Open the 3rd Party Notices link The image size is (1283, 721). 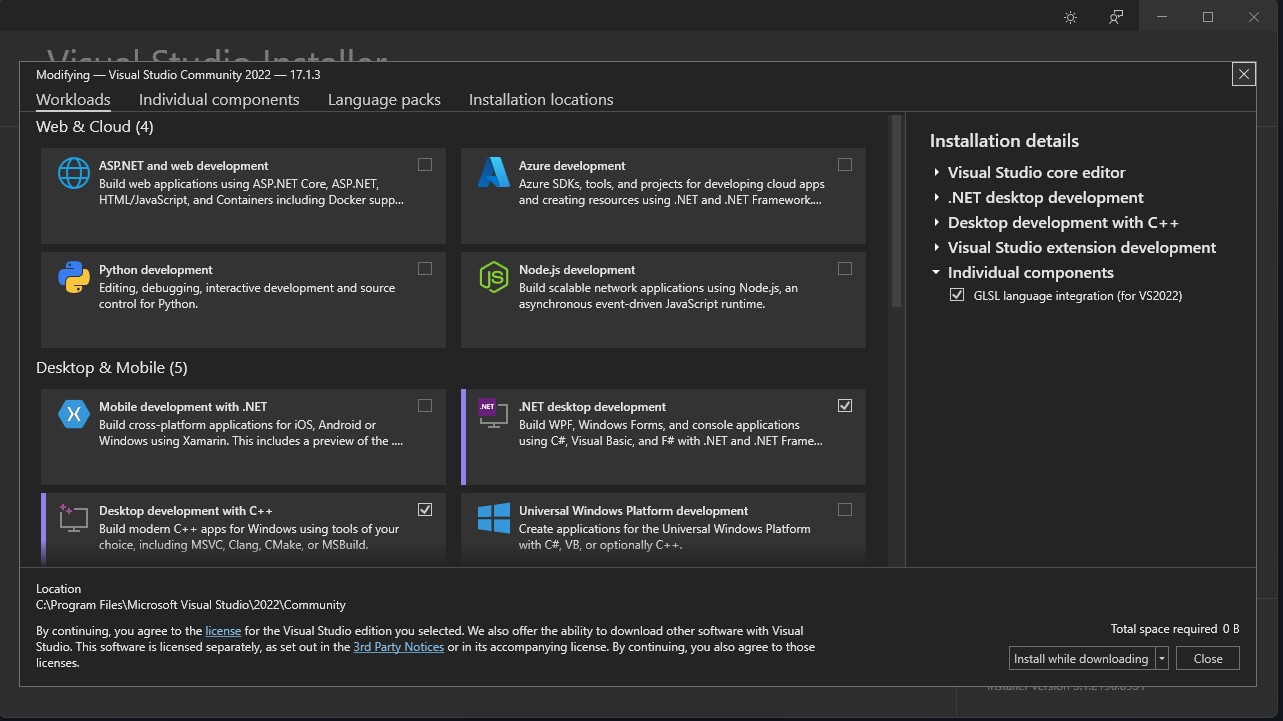[398, 646]
